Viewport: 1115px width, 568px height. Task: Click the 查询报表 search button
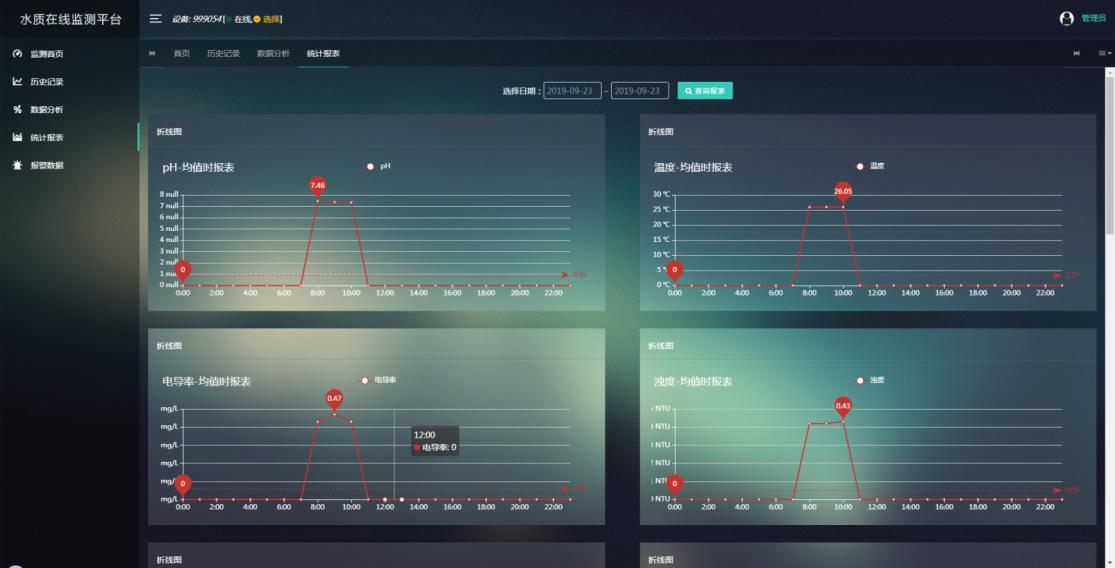(705, 91)
